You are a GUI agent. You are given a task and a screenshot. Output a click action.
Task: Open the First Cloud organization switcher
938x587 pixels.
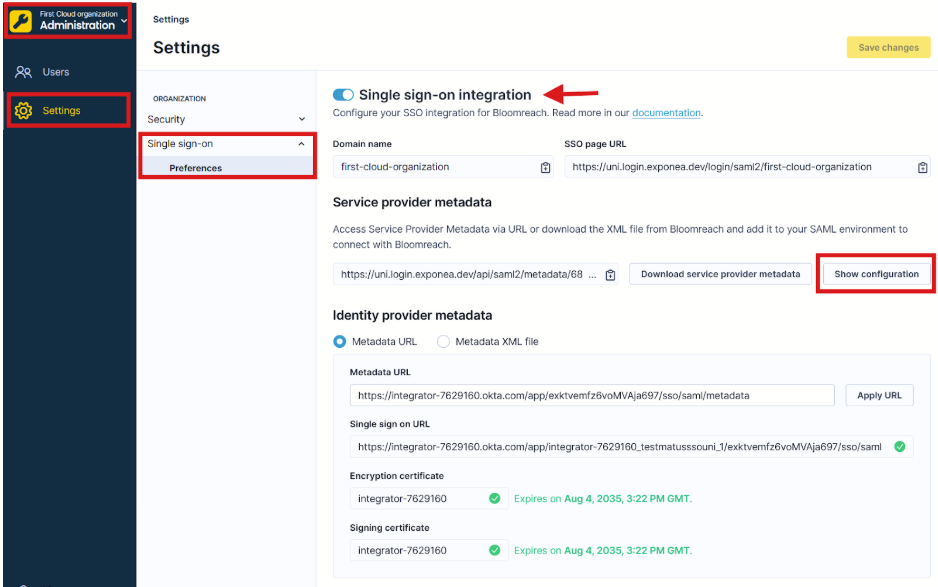67,18
